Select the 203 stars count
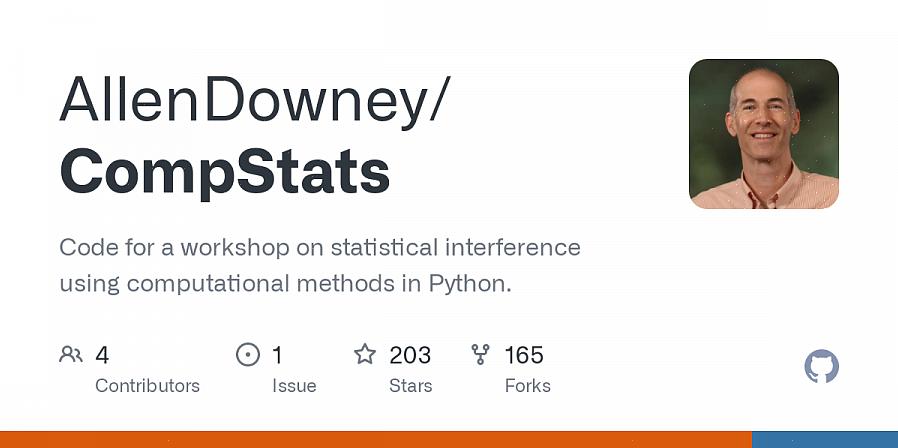The image size is (898, 448). (x=410, y=355)
